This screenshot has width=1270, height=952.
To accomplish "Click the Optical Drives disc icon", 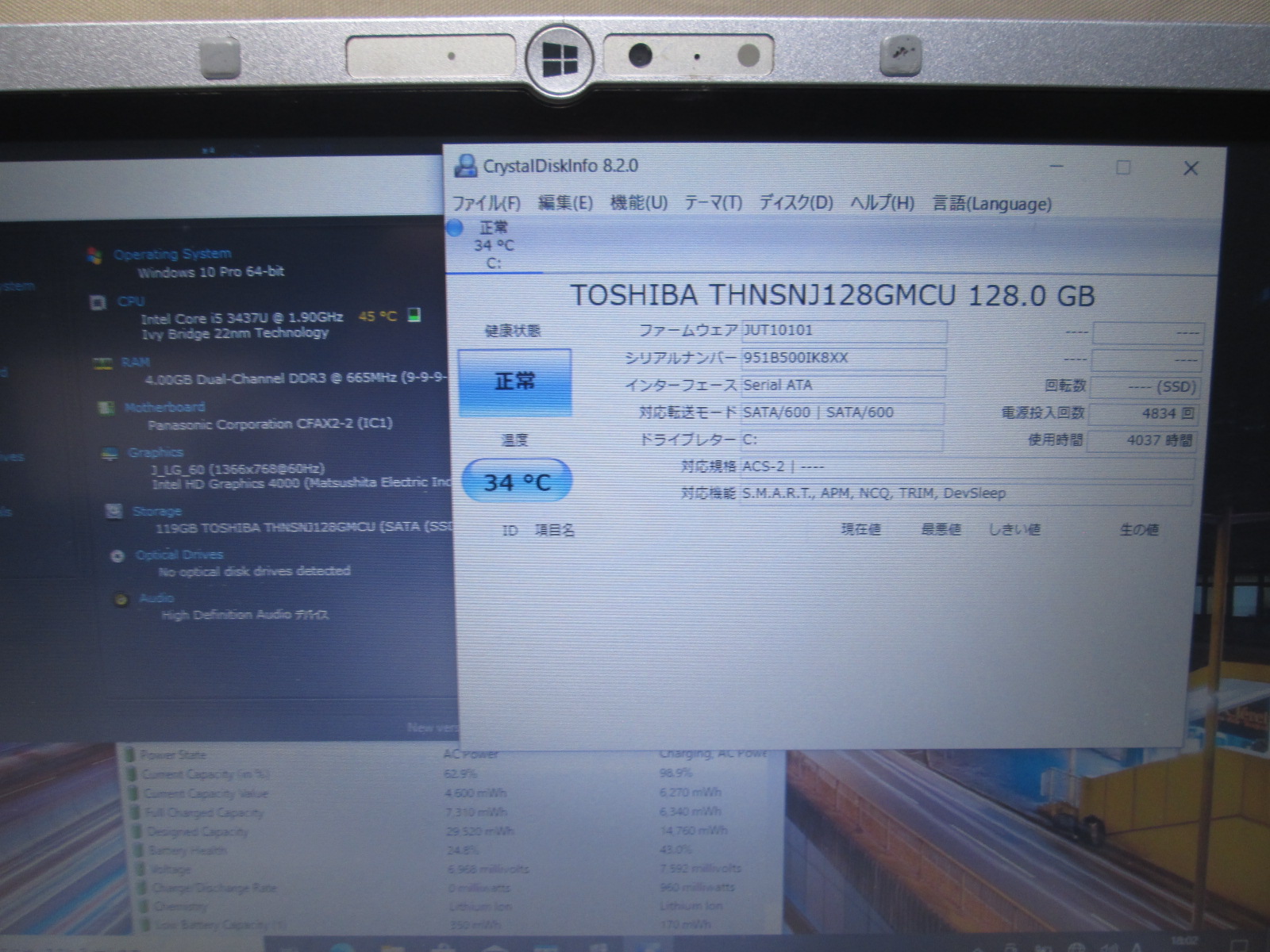I will pyautogui.click(x=117, y=555).
